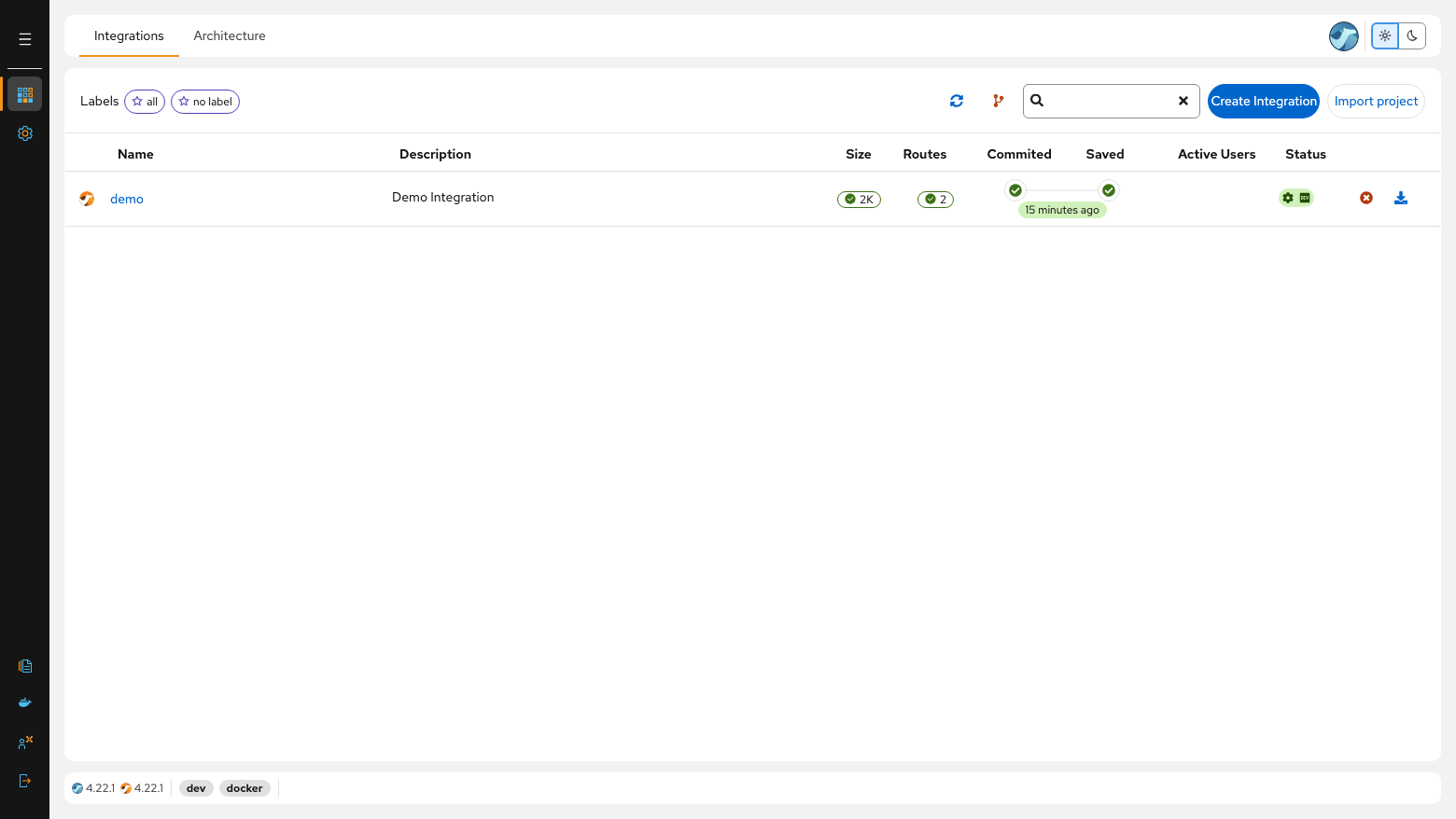This screenshot has height=819, width=1456.
Task: Open the demo integration link
Action: [x=127, y=199]
